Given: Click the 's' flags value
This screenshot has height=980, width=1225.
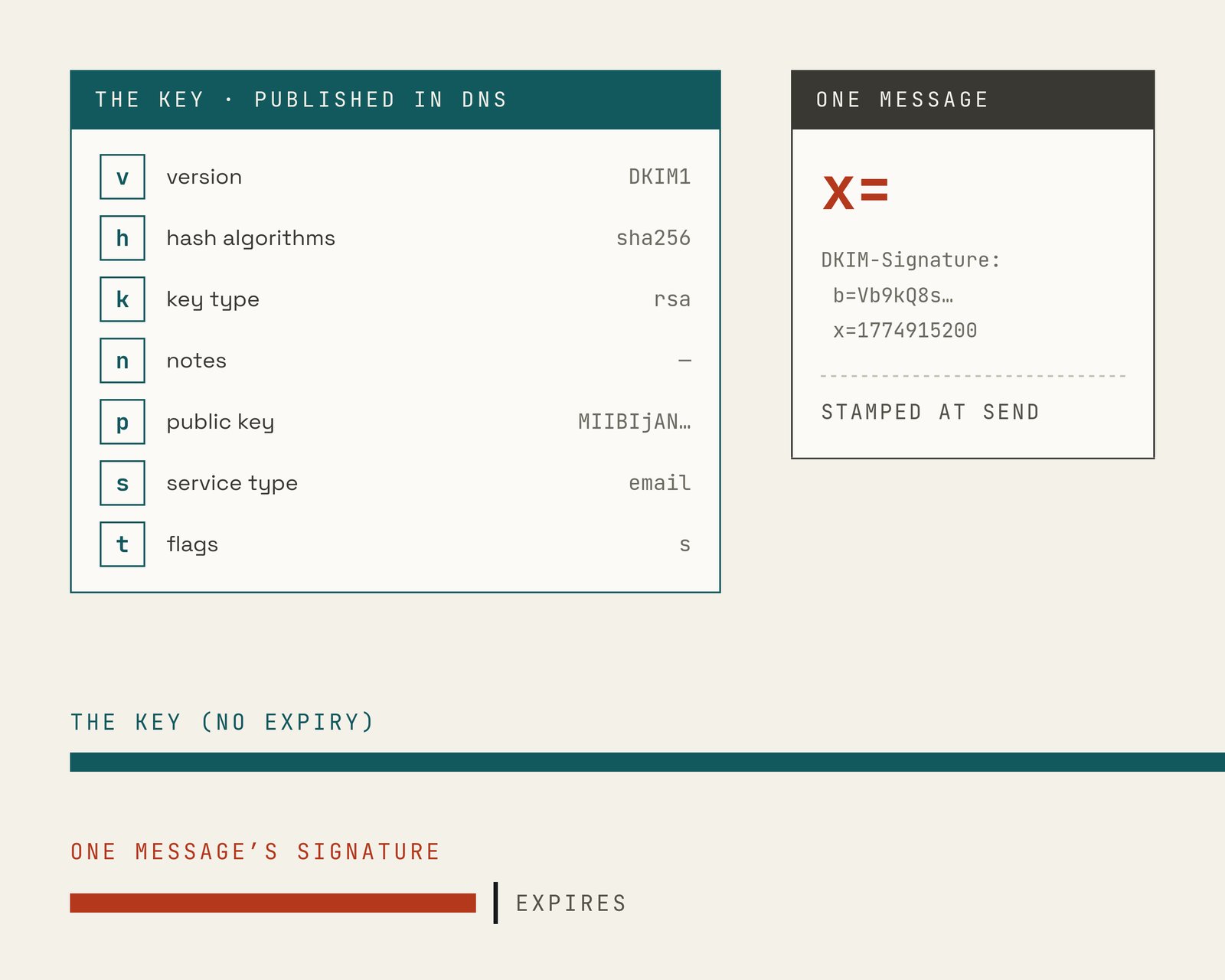Looking at the screenshot, I should pos(685,544).
